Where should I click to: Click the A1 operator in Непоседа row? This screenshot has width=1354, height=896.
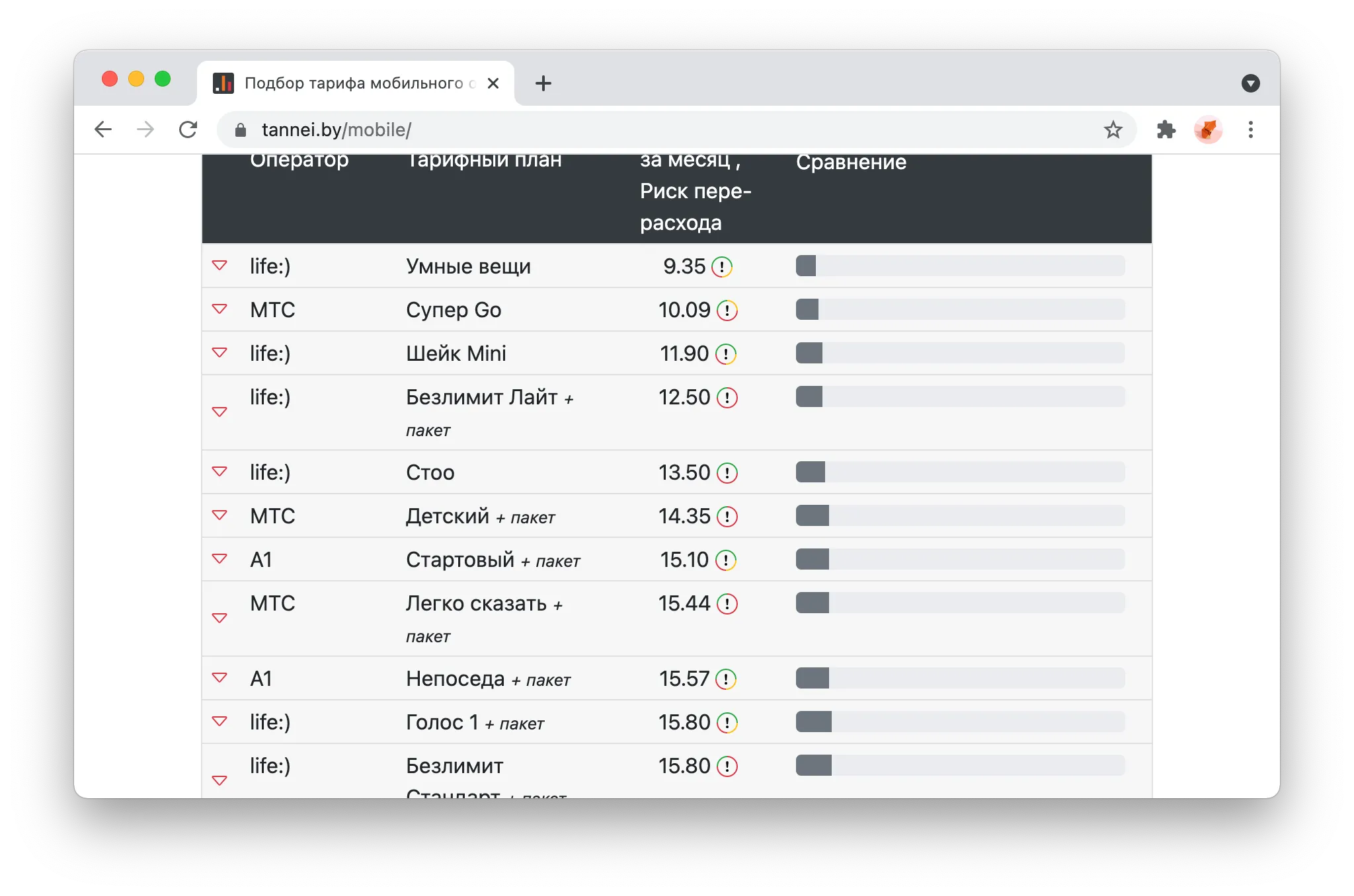click(x=261, y=679)
